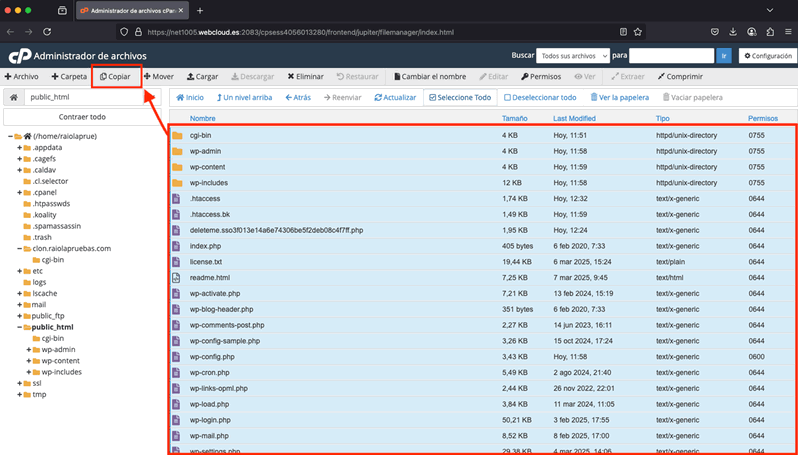Expand the .cagefs tree folder

tap(20, 159)
